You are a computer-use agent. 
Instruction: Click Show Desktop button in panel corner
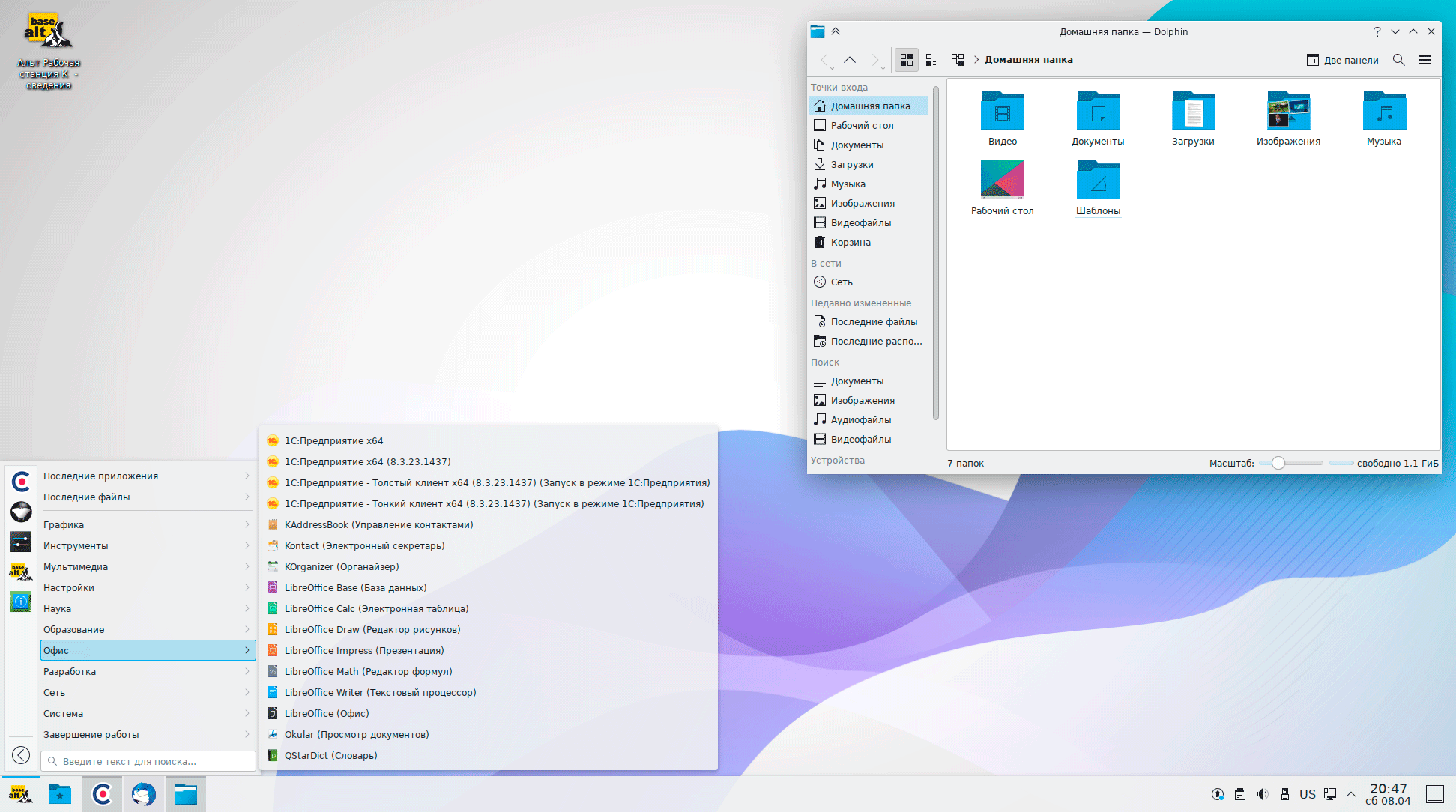[1434, 794]
